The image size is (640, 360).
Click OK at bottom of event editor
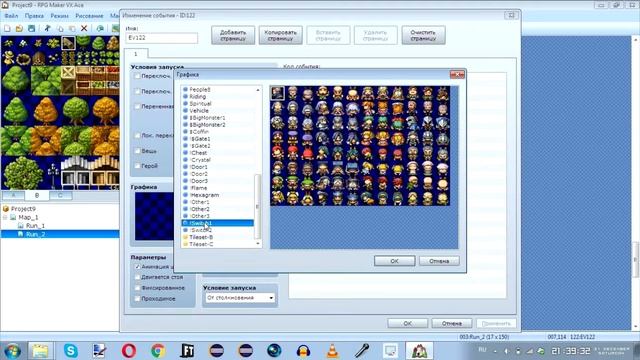pyautogui.click(x=407, y=323)
